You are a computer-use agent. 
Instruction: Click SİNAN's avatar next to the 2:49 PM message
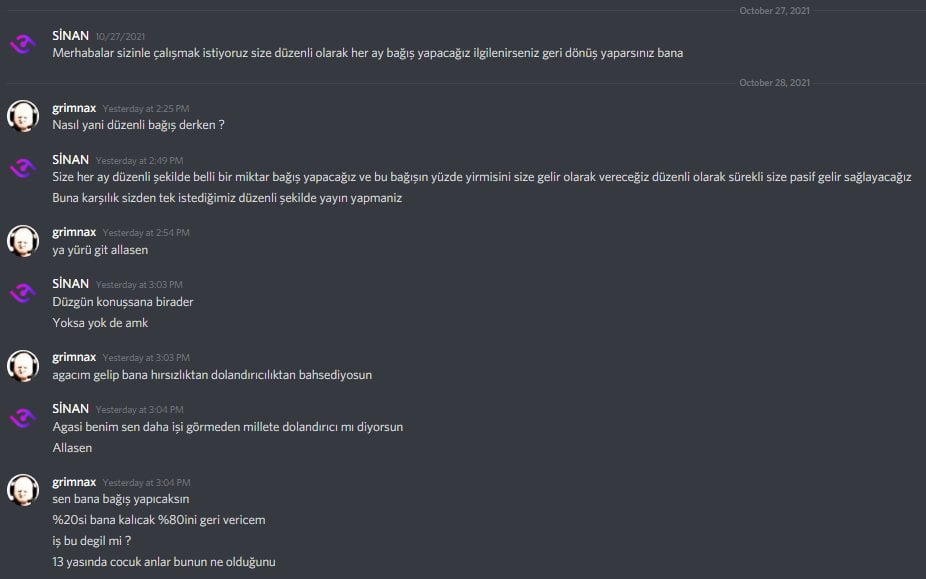[22, 168]
